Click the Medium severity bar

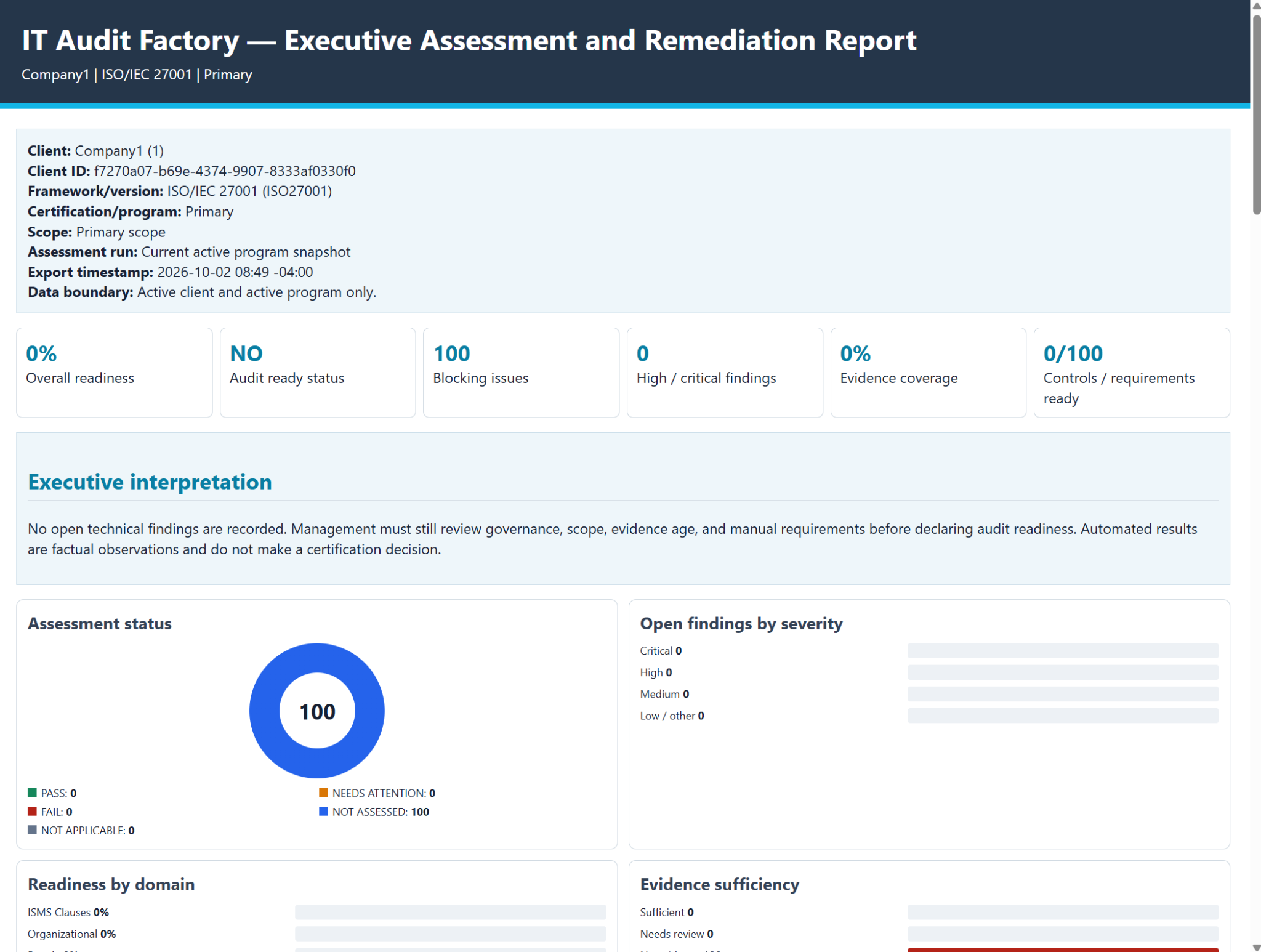1063,694
